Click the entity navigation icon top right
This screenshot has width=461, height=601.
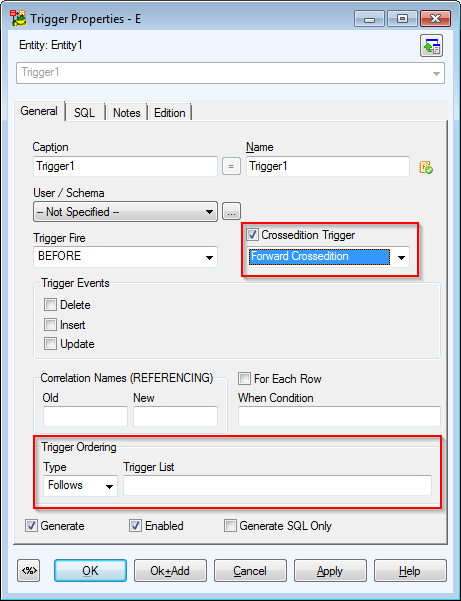click(x=431, y=46)
